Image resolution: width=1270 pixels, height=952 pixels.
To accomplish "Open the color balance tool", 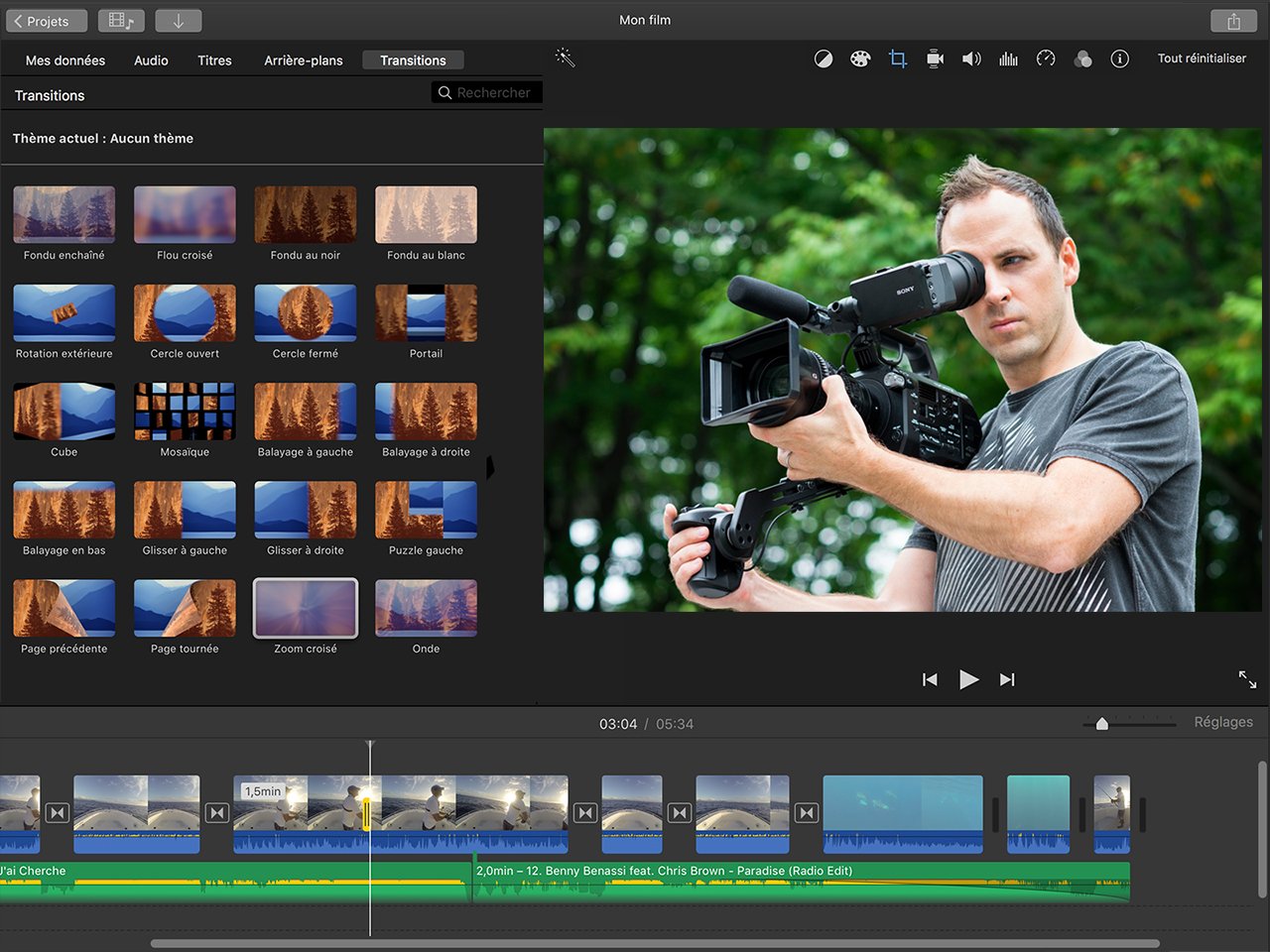I will click(824, 58).
